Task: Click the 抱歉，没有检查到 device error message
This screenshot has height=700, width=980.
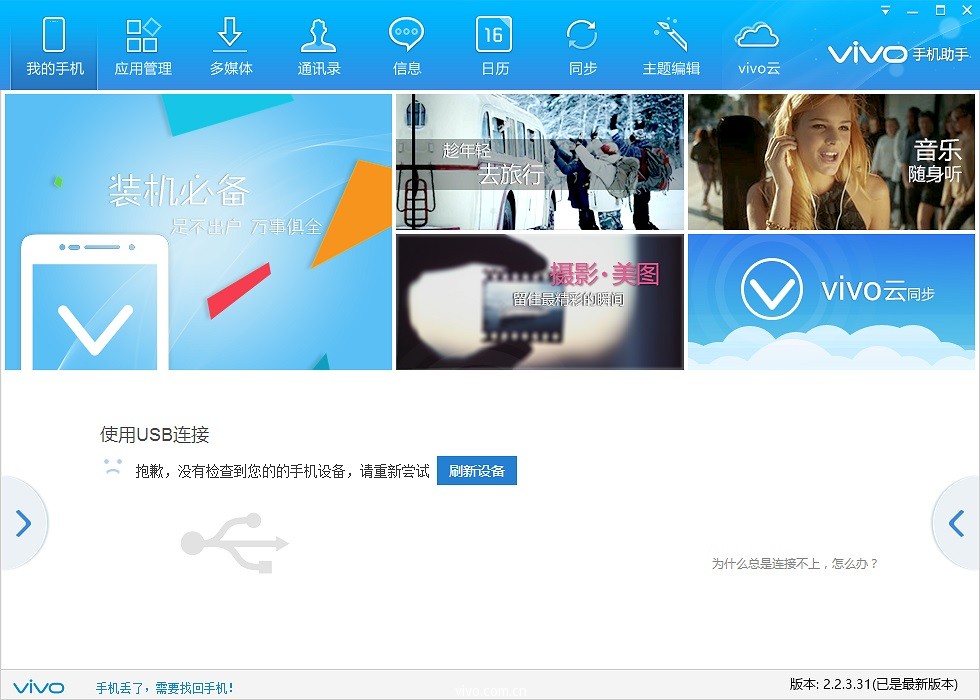Action: point(282,471)
